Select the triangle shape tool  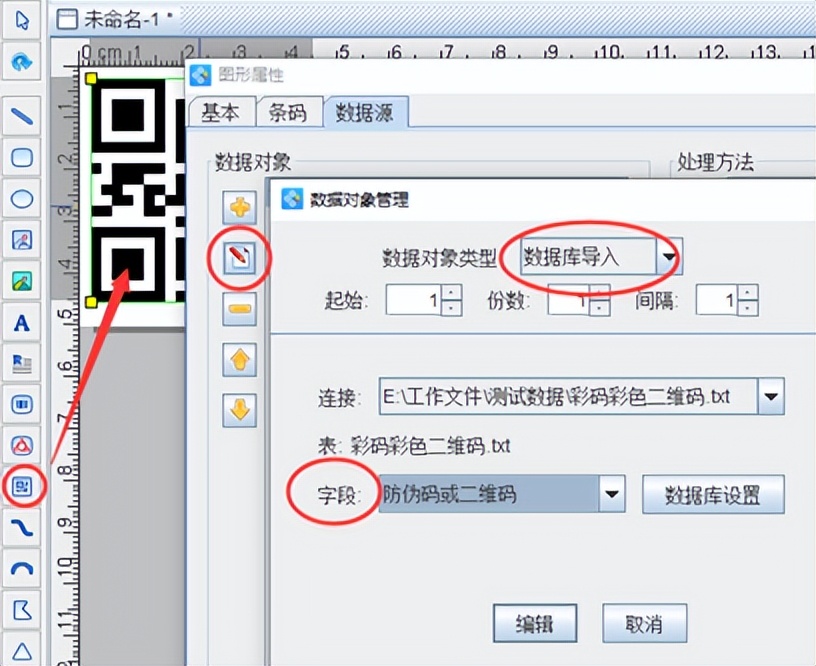(22, 650)
